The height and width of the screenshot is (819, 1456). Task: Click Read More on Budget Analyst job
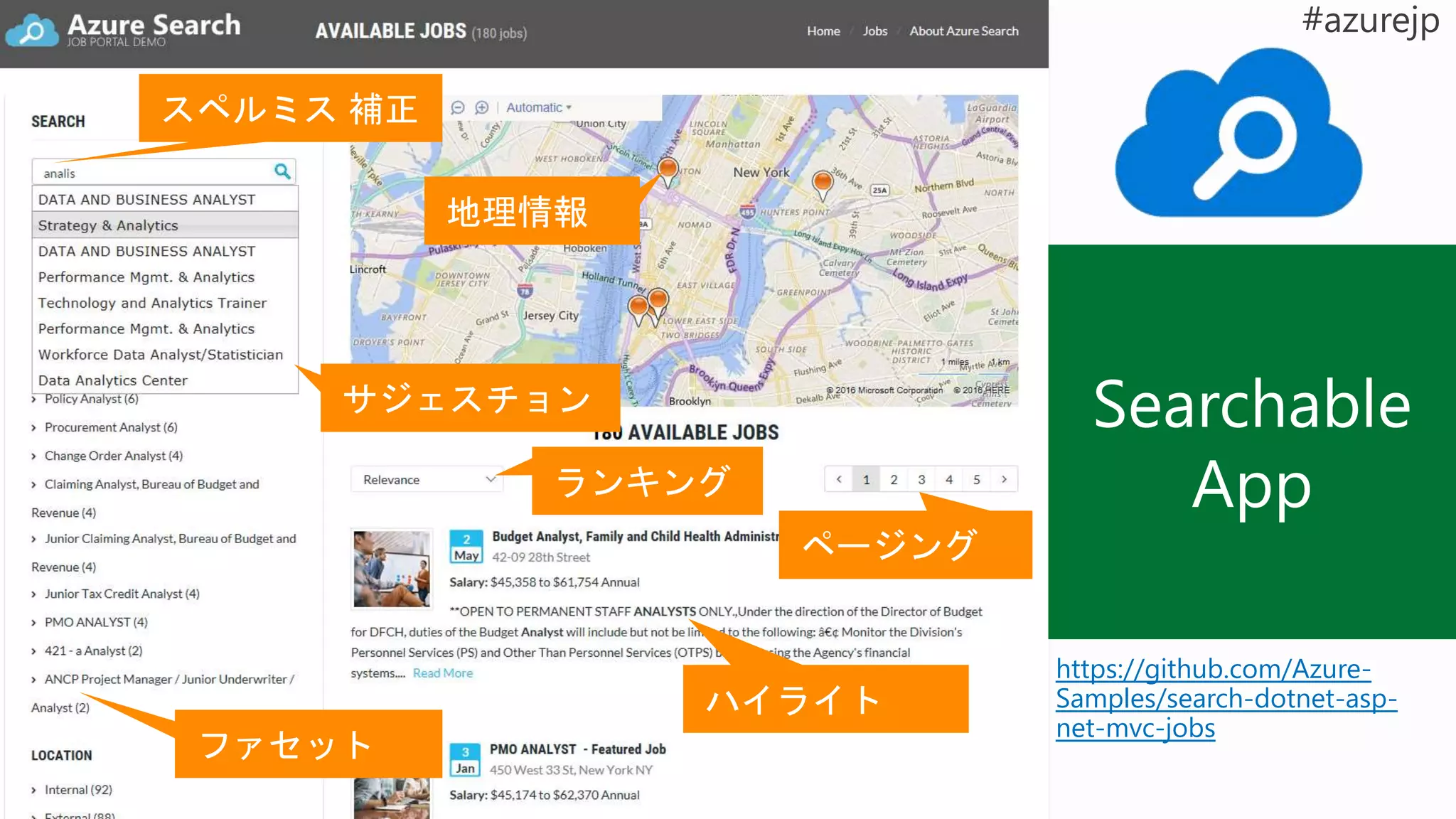point(443,673)
